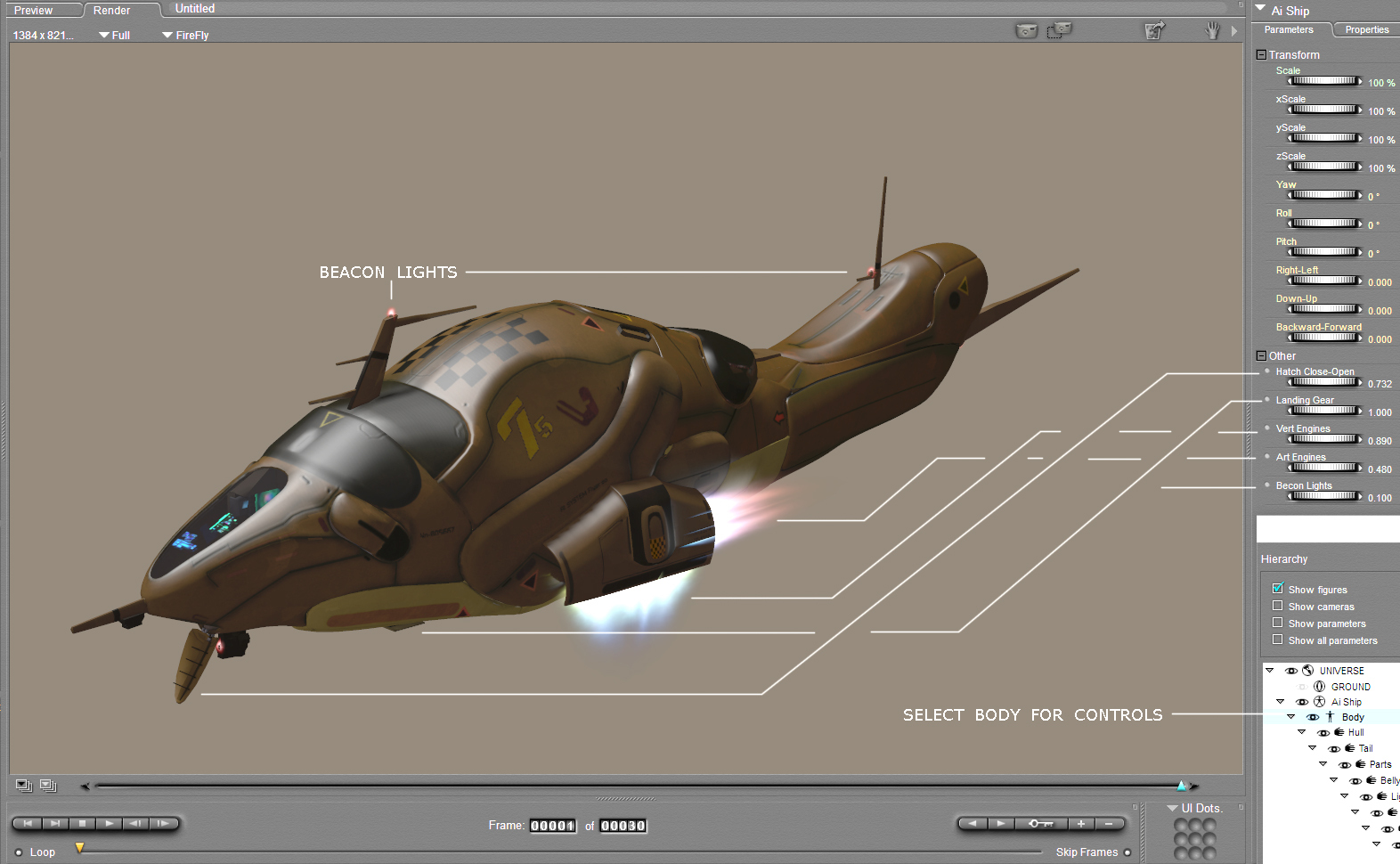Enable Show cameras checkbox
Viewport: 1400px width, 864px height.
click(1278, 606)
